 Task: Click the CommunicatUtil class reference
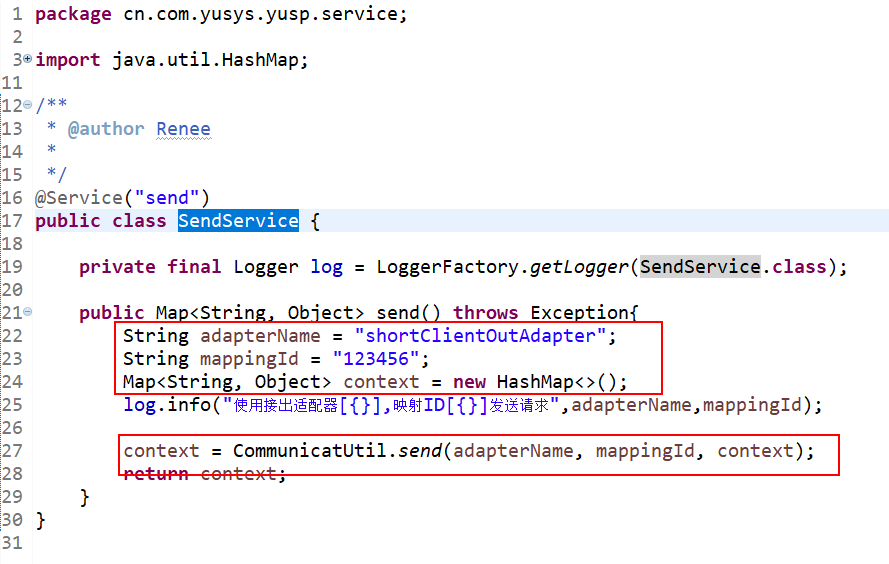(309, 451)
